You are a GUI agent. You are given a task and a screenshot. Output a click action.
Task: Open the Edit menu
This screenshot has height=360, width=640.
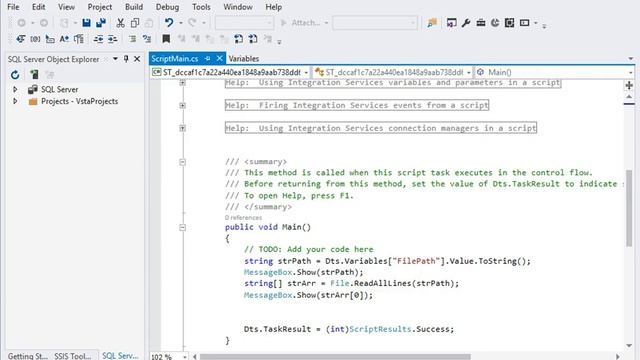coord(38,7)
